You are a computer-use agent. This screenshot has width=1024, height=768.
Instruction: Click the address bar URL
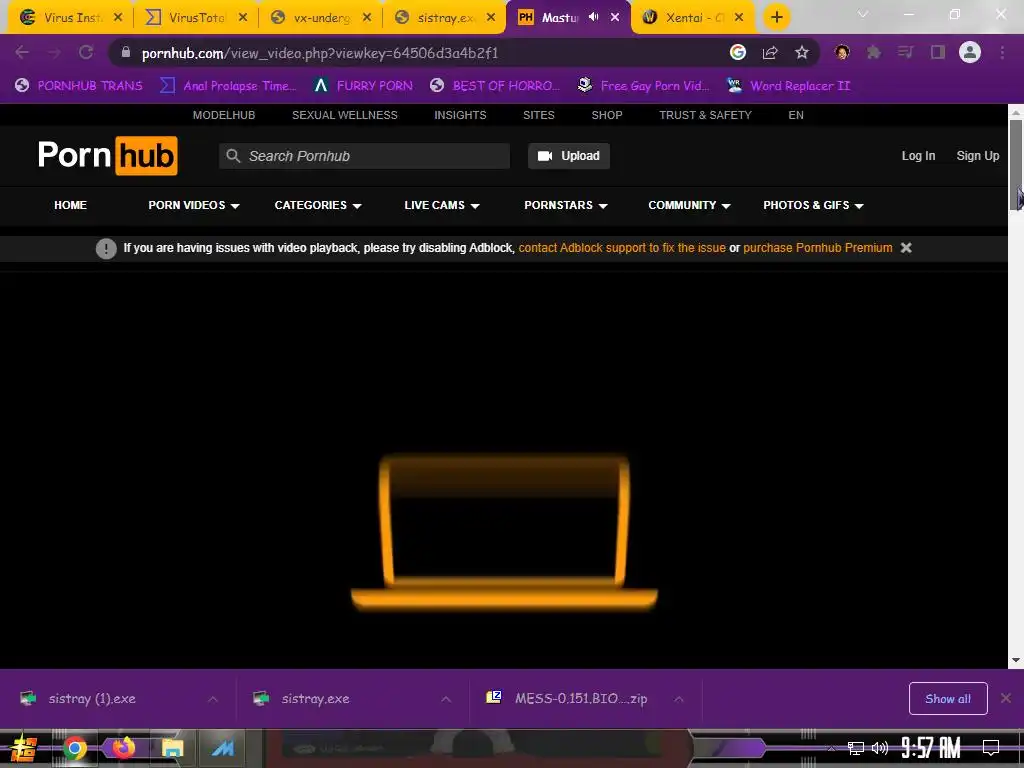320,53
